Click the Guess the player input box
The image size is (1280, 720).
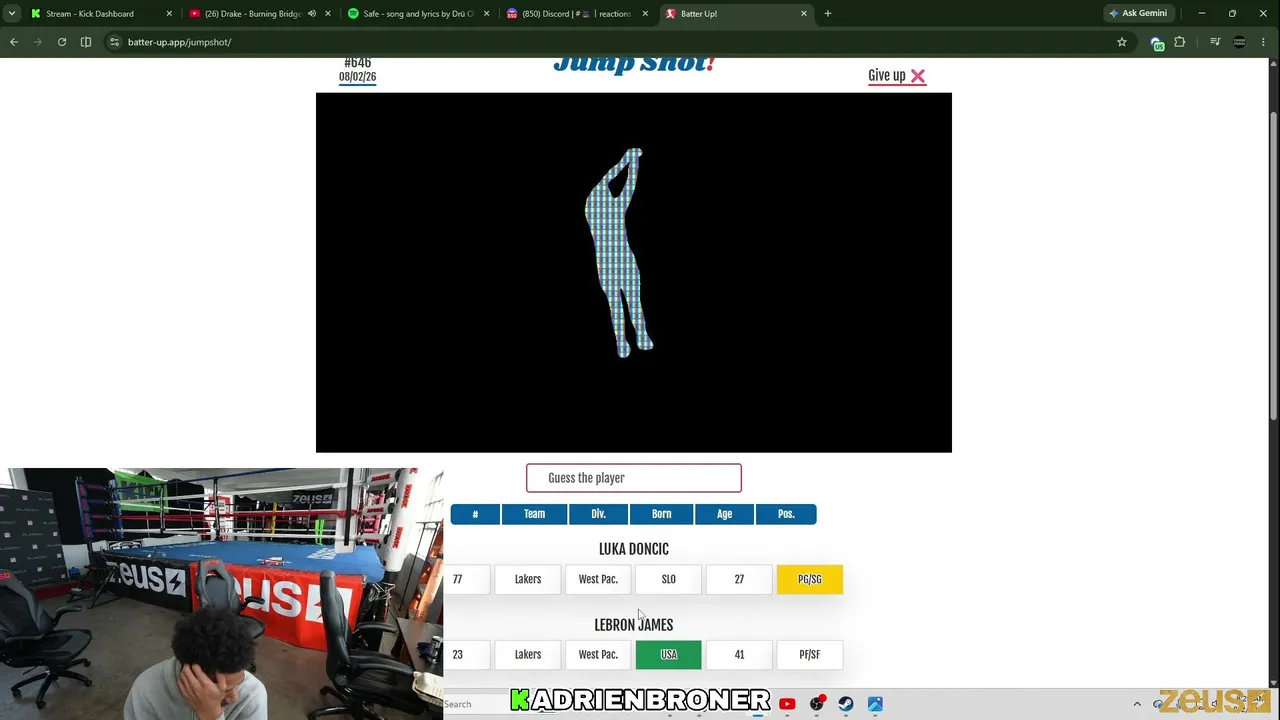[634, 478]
